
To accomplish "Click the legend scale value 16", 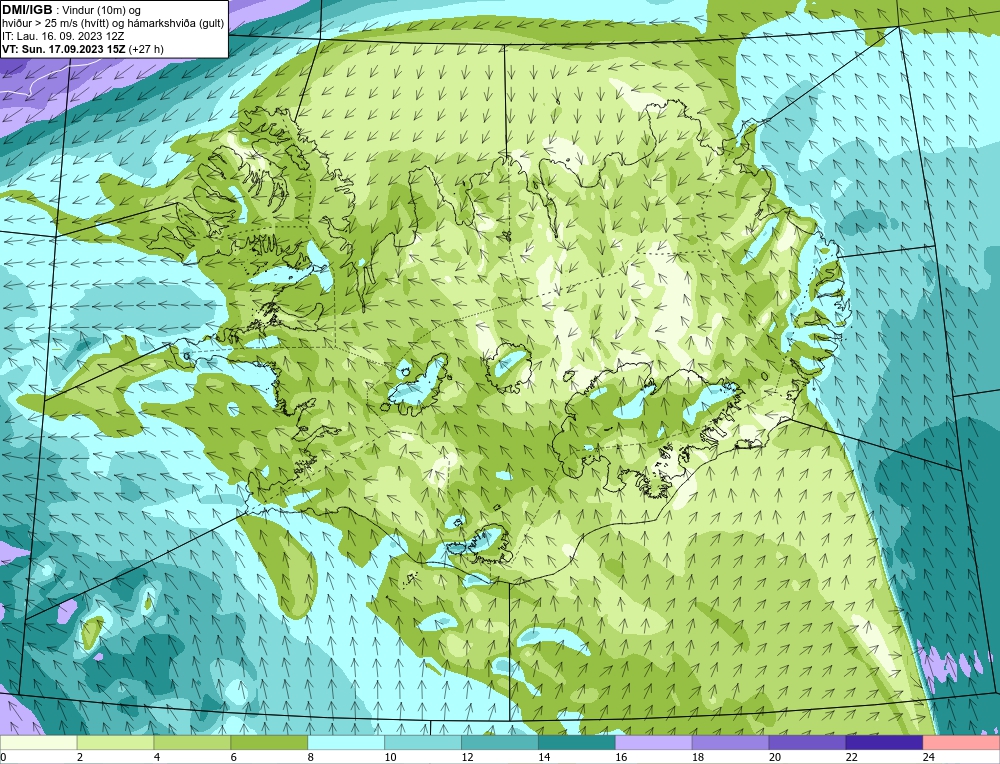I will tap(621, 757).
